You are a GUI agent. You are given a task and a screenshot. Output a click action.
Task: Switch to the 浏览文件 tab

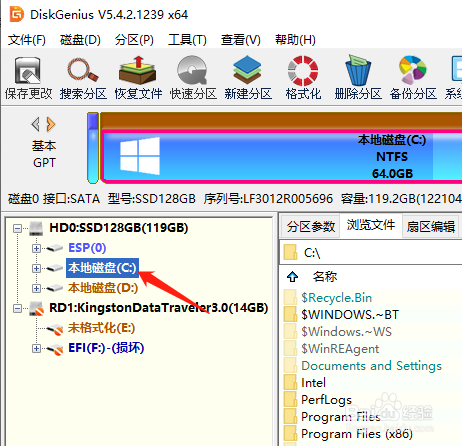pos(371,225)
